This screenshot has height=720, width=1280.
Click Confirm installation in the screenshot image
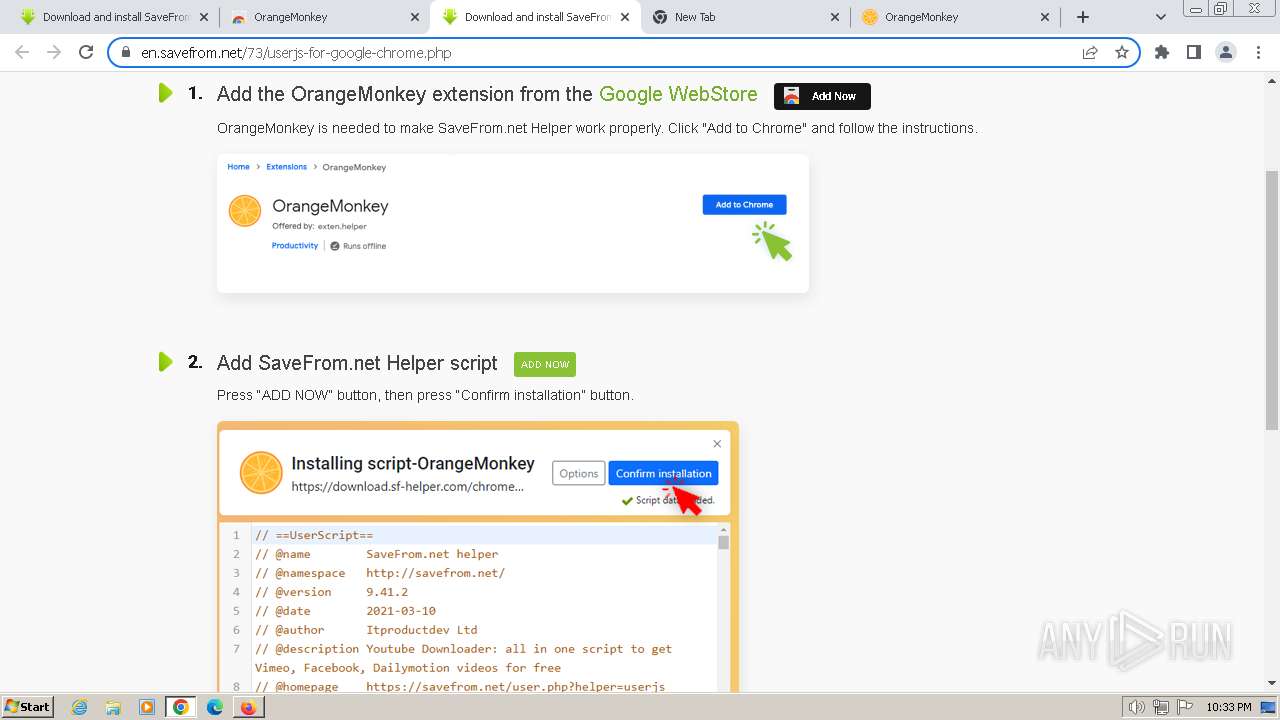(x=663, y=473)
